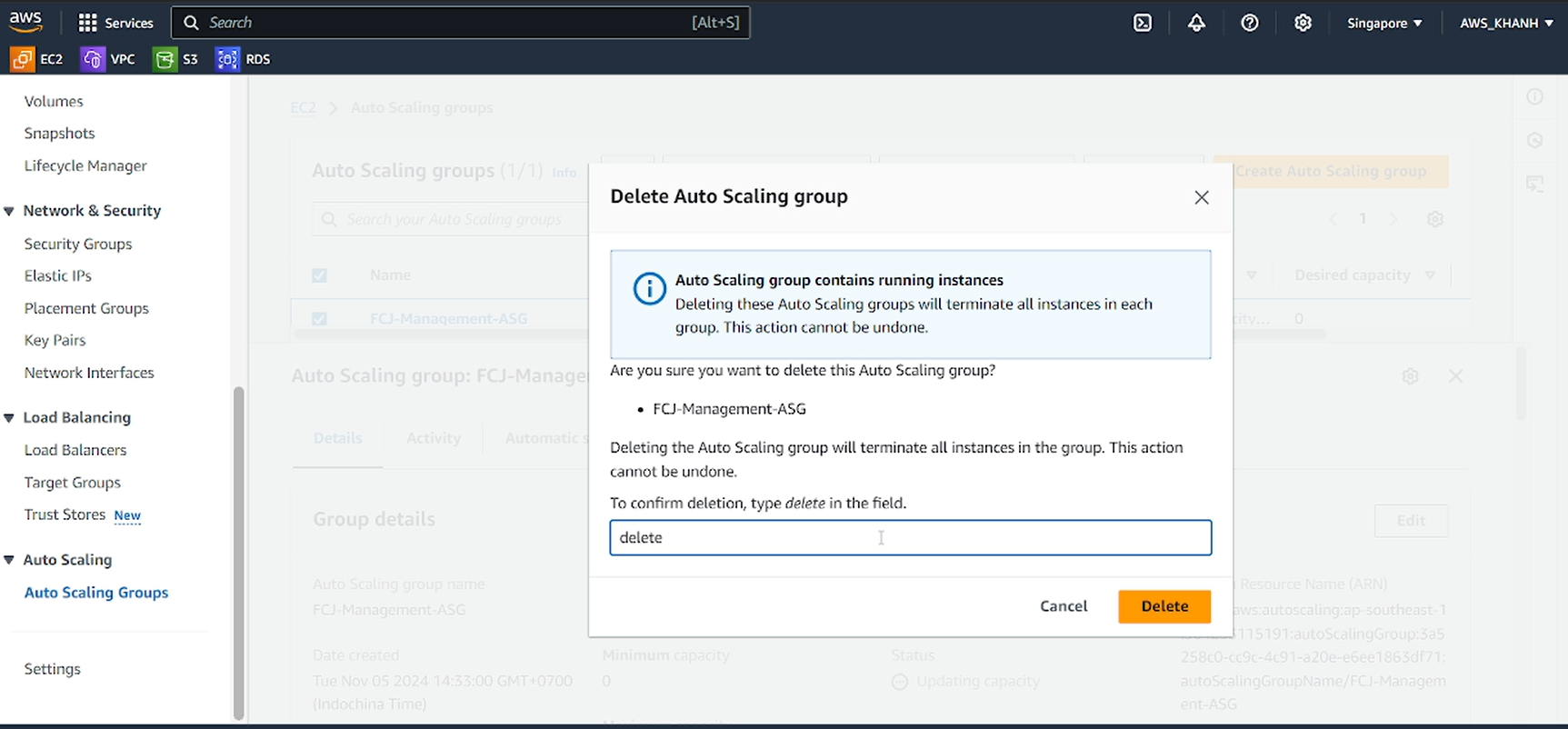Focus the top Search bar
Screen dimensions: 1568x729
461,23
